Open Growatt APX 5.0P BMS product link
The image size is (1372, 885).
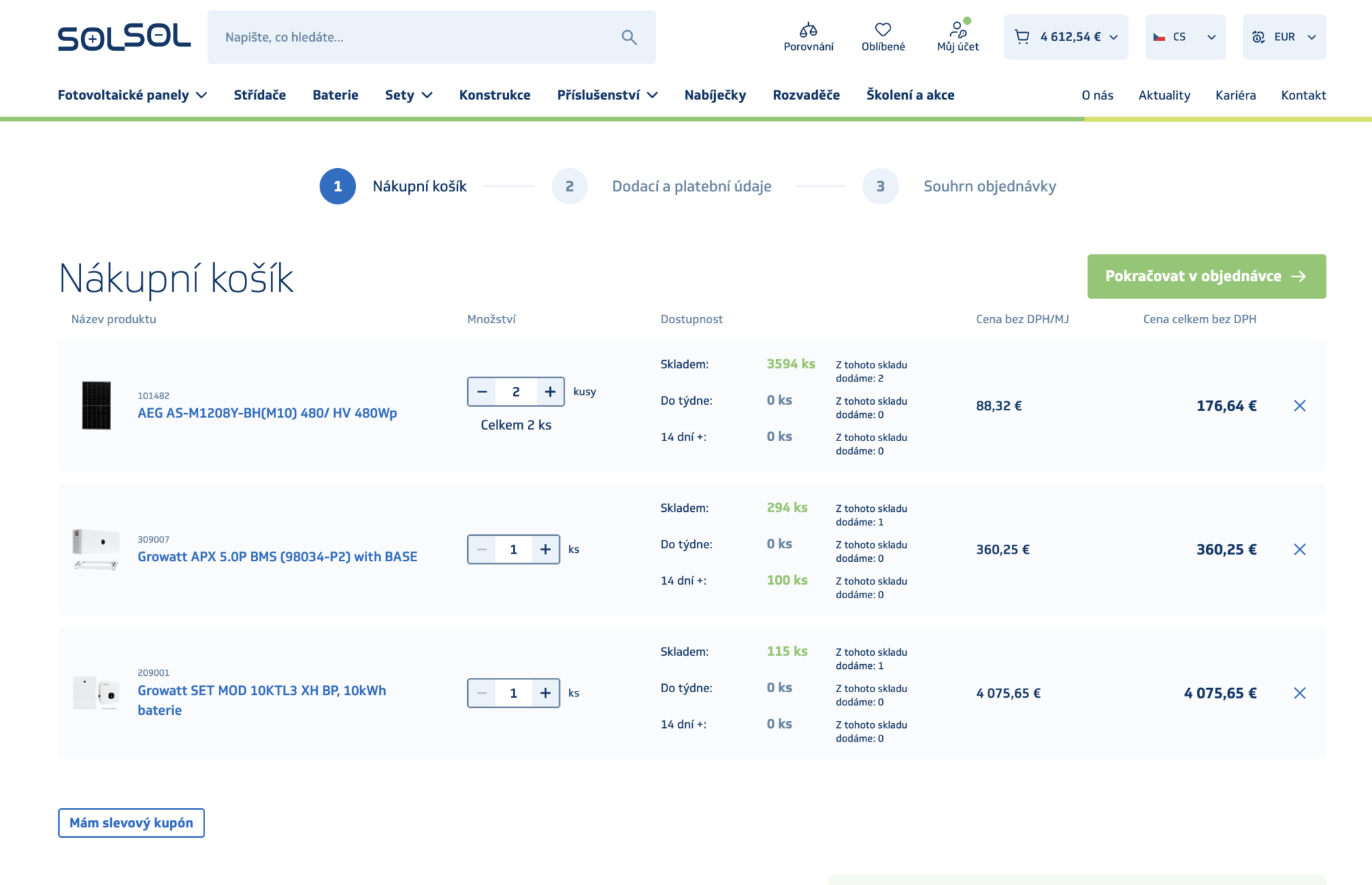278,556
